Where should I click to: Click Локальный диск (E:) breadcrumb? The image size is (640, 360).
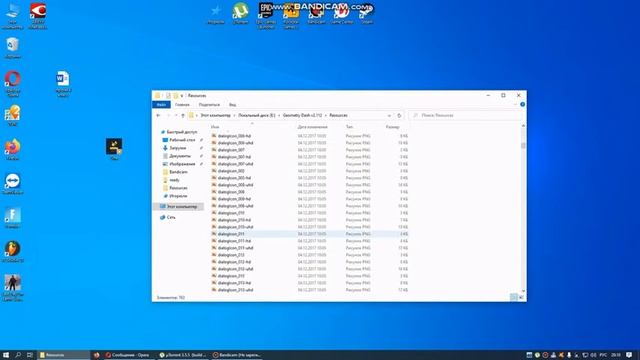pyautogui.click(x=257, y=116)
